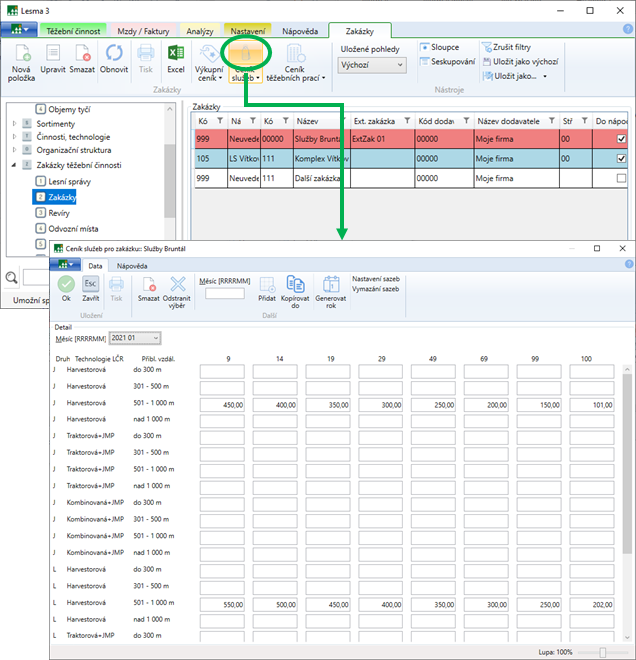Check the box in Další zakázka row

click(621, 177)
